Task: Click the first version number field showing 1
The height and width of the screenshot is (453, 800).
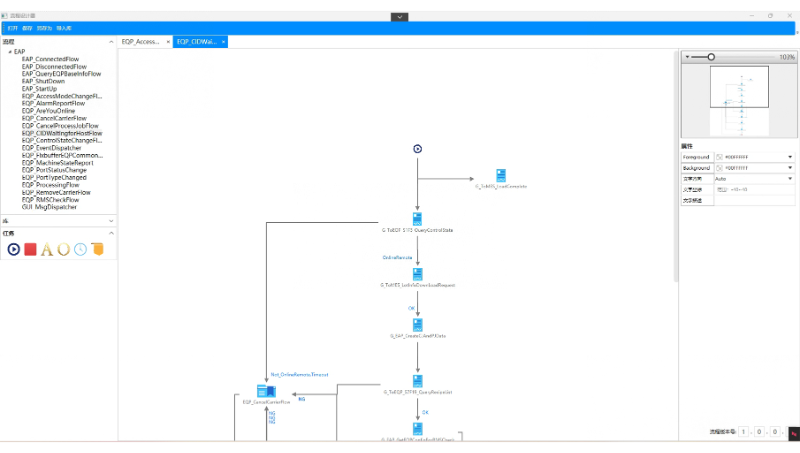Action: coord(743,432)
